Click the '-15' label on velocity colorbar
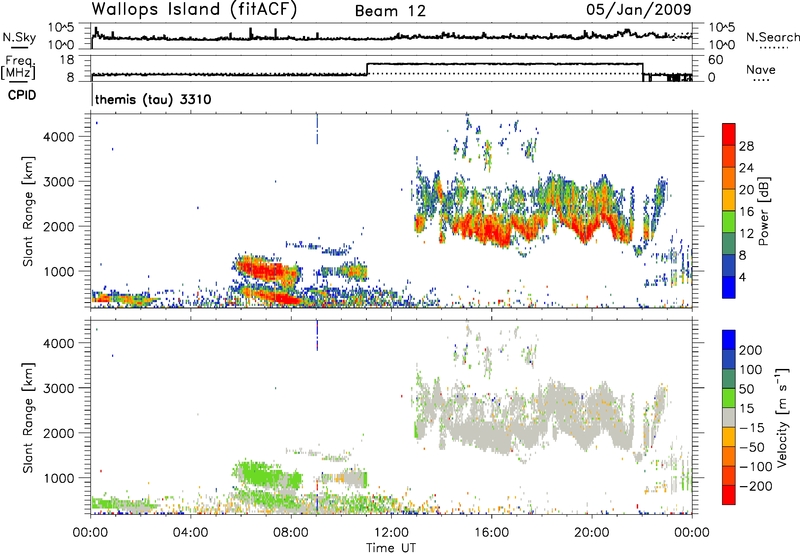The image size is (800, 554). pyautogui.click(x=752, y=428)
